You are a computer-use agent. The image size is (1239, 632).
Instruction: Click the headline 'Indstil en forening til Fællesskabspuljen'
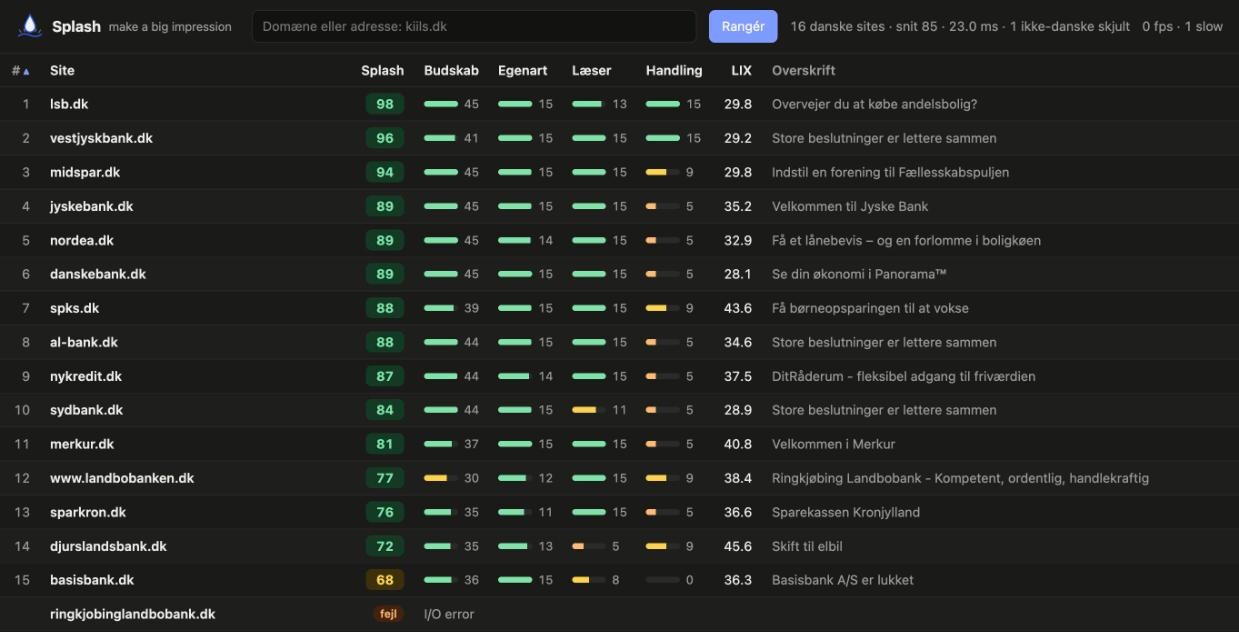coord(891,172)
